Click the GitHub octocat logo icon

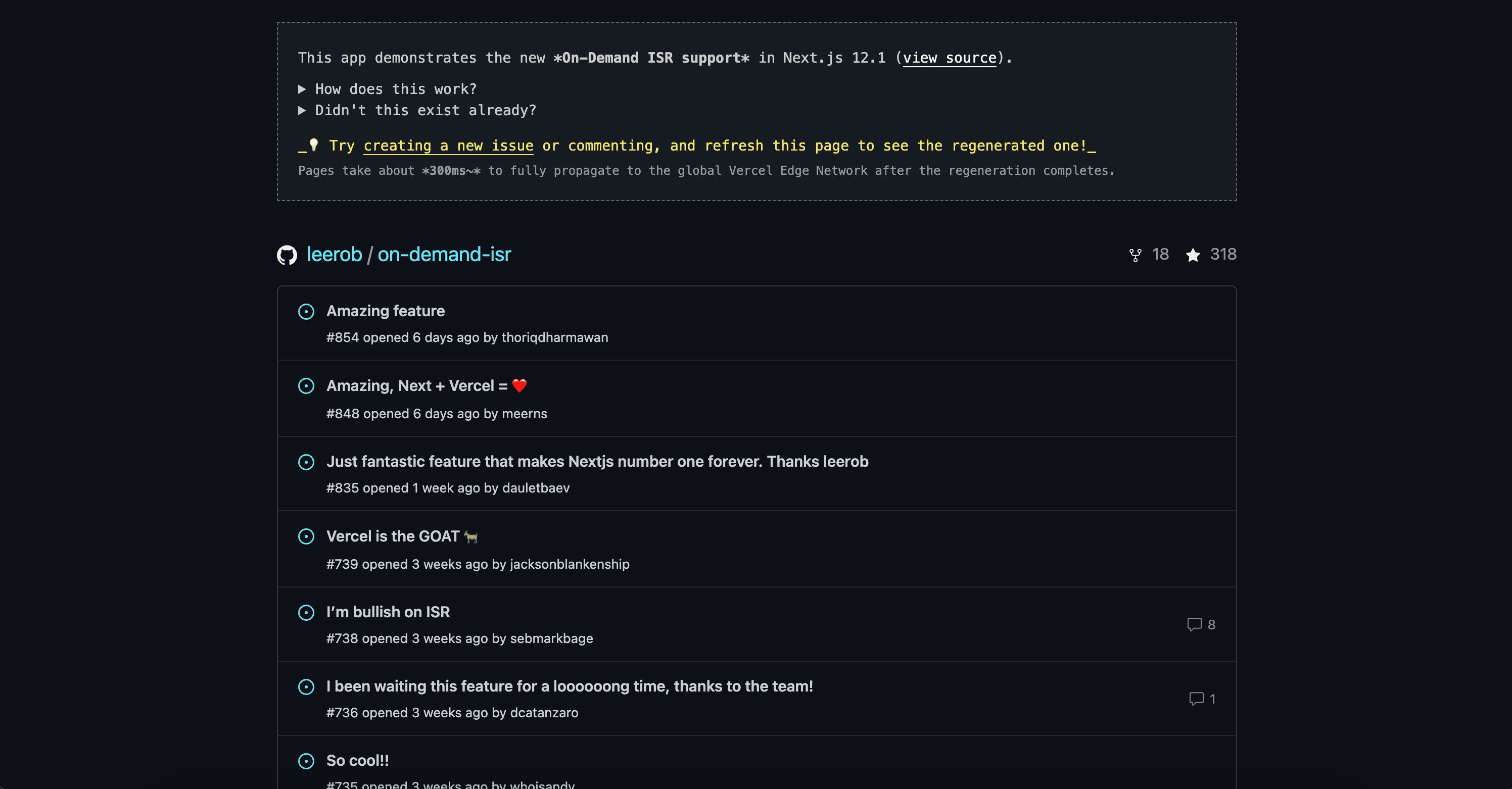click(287, 255)
